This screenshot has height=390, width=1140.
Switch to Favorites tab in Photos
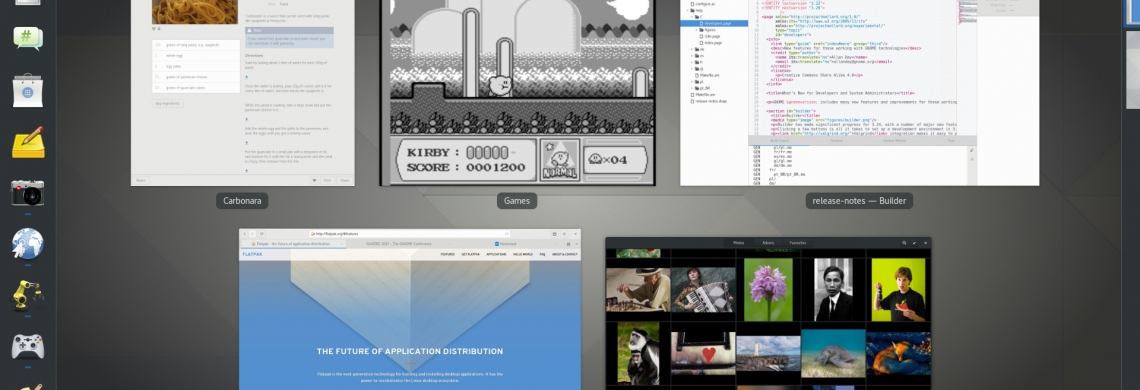pyautogui.click(x=798, y=242)
